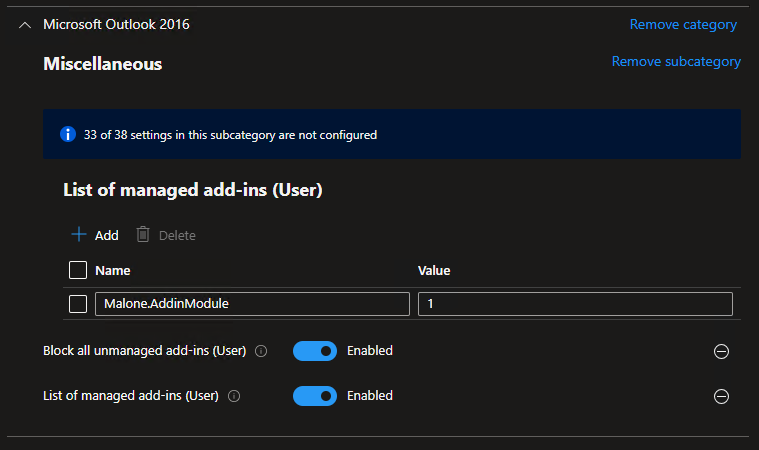
Task: Remove List of managed add-ins using minus icon
Action: (721, 396)
